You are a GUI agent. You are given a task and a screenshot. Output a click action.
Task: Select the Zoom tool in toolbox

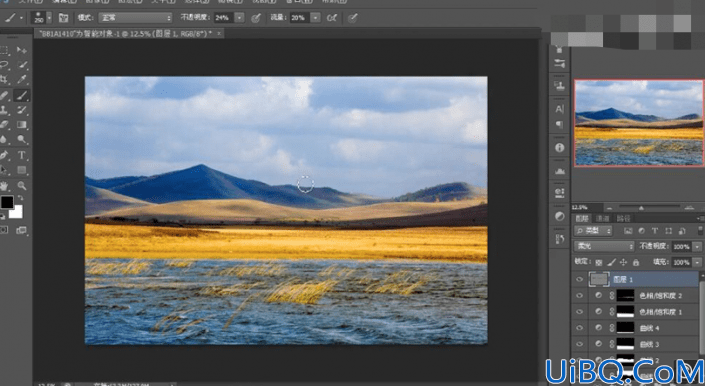tap(22, 186)
